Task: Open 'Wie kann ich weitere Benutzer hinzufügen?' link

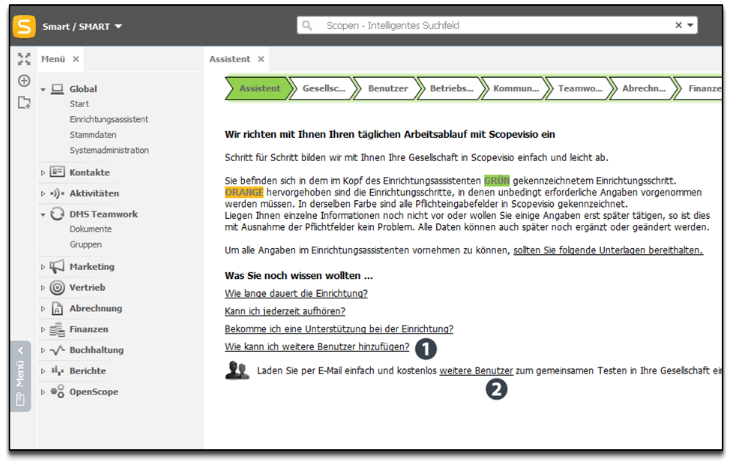Action: pyautogui.click(x=317, y=347)
